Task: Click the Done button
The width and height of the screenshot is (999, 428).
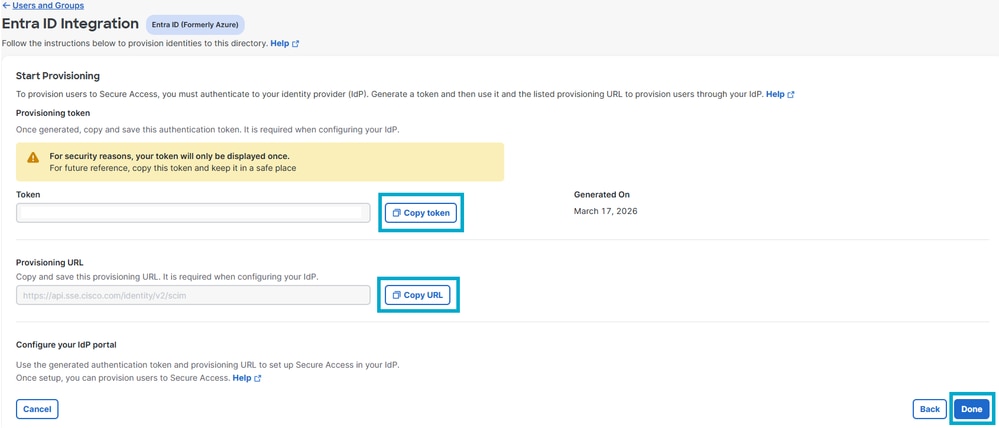Action: click(x=972, y=410)
